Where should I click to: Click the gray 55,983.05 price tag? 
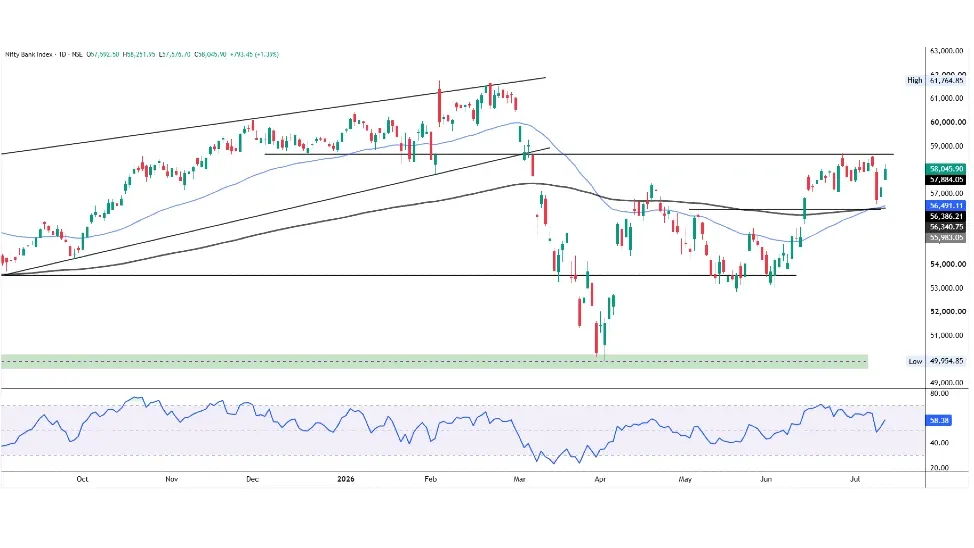(x=946, y=237)
